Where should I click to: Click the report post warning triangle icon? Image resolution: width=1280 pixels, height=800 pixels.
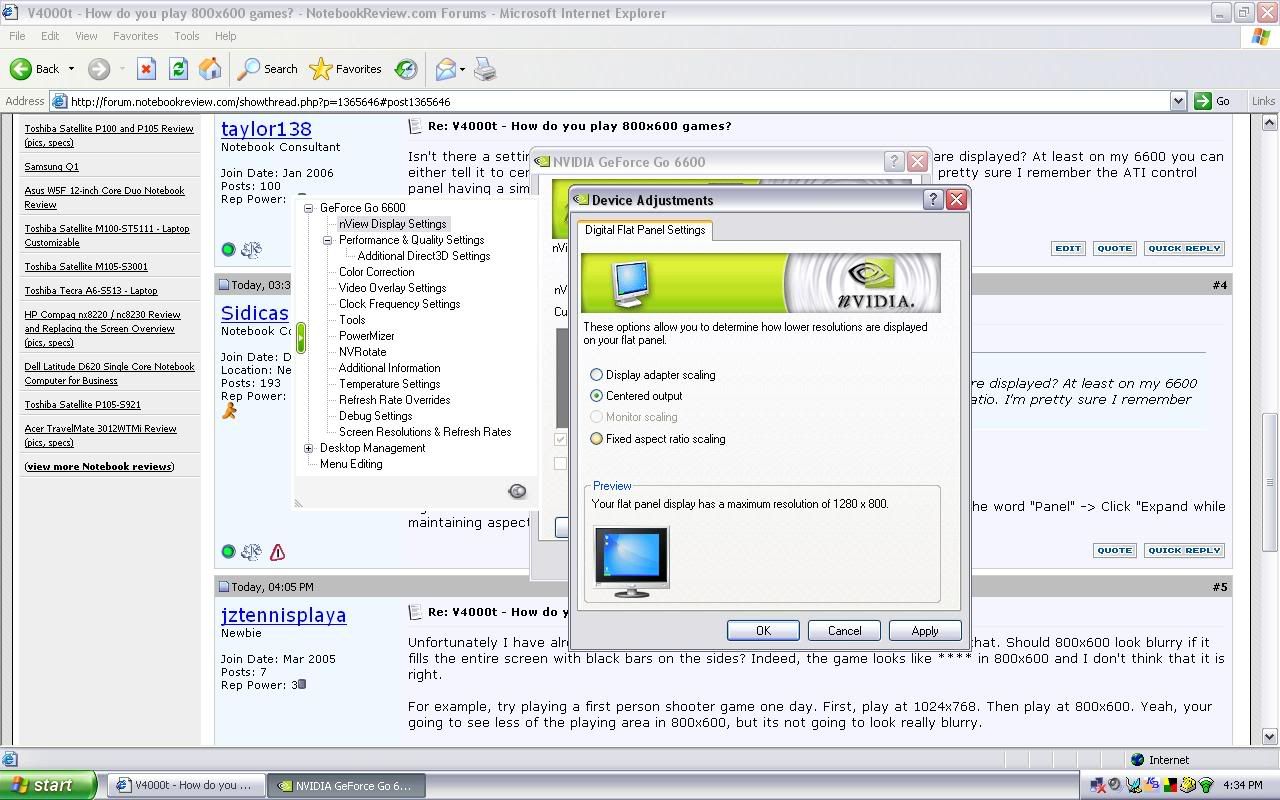coord(277,552)
